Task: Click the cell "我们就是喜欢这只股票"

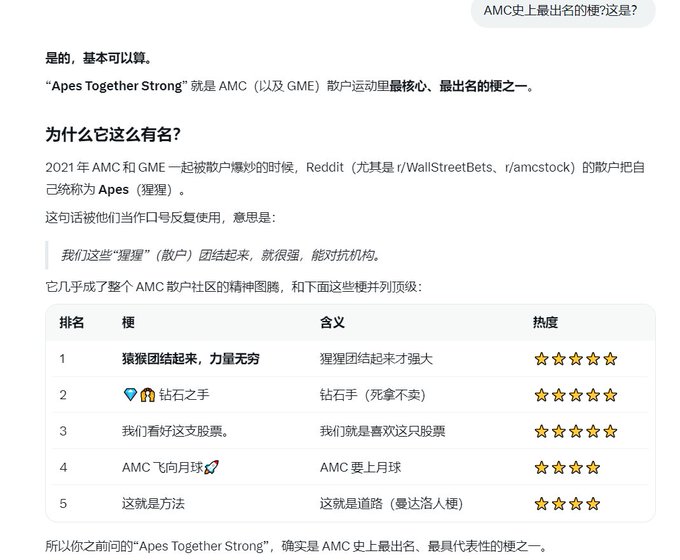Action: [x=382, y=431]
